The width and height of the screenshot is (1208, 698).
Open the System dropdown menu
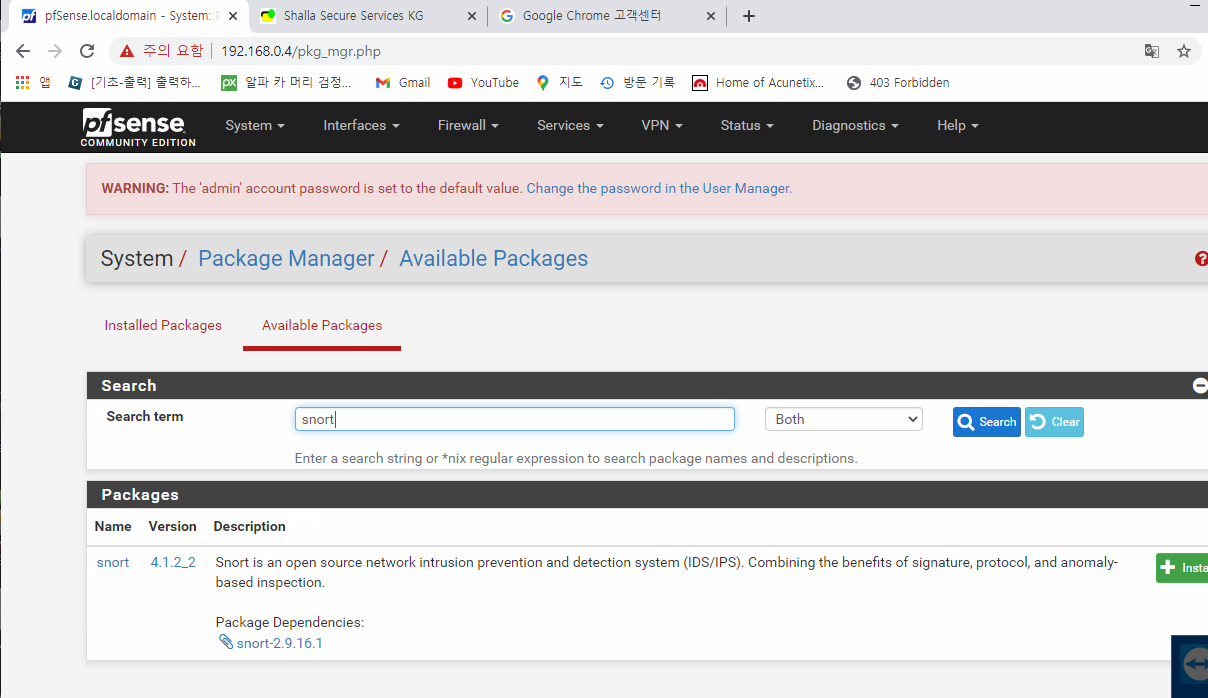pyautogui.click(x=255, y=125)
